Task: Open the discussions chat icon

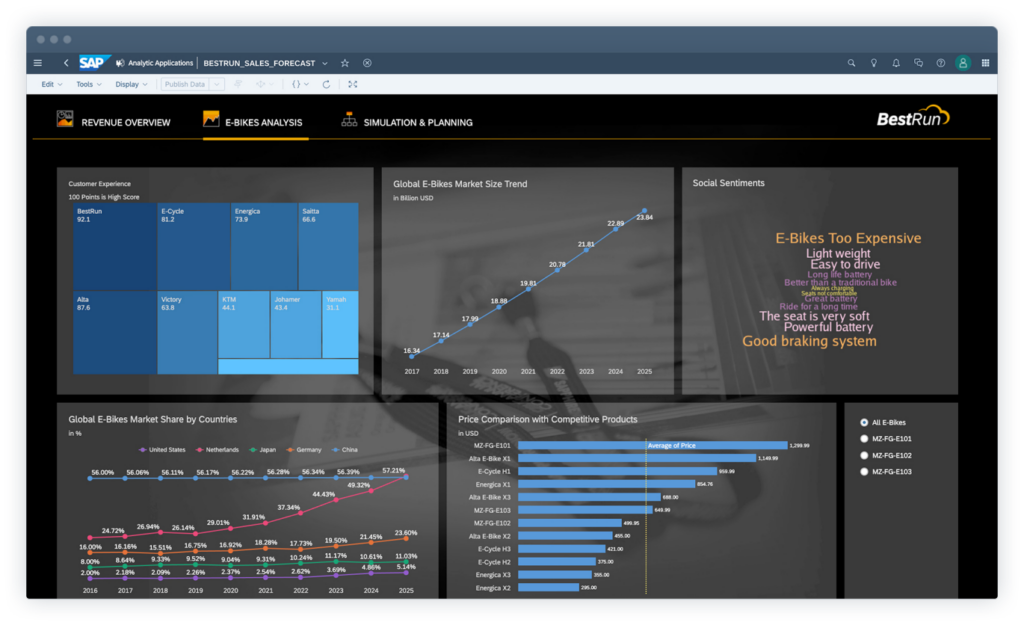Action: click(x=919, y=62)
